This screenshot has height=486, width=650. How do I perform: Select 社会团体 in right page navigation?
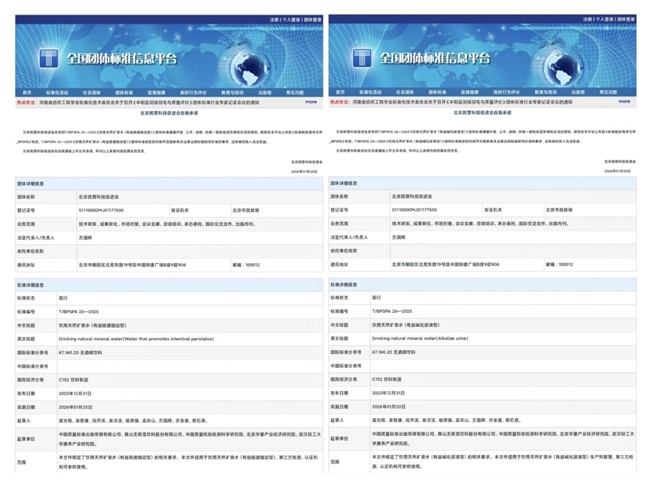[x=405, y=92]
